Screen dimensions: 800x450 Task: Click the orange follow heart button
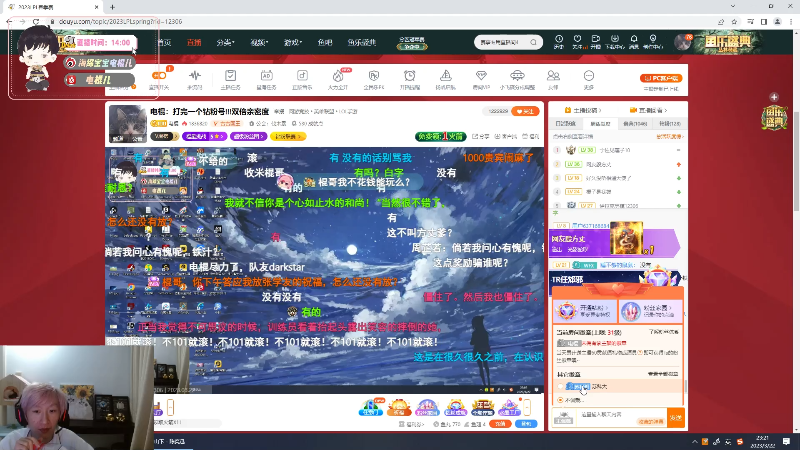click(526, 111)
